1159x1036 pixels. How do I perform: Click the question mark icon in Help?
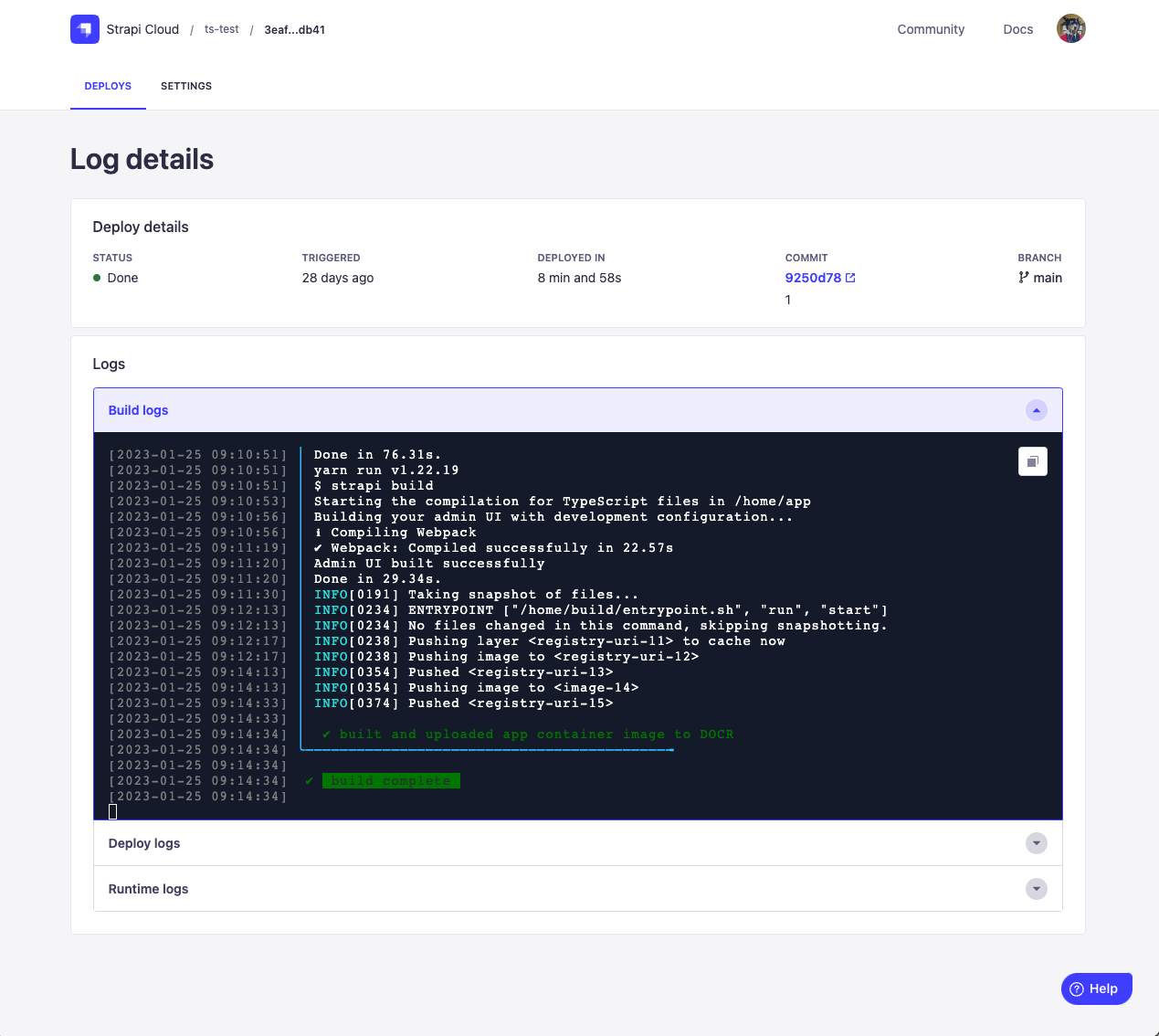[x=1077, y=988]
